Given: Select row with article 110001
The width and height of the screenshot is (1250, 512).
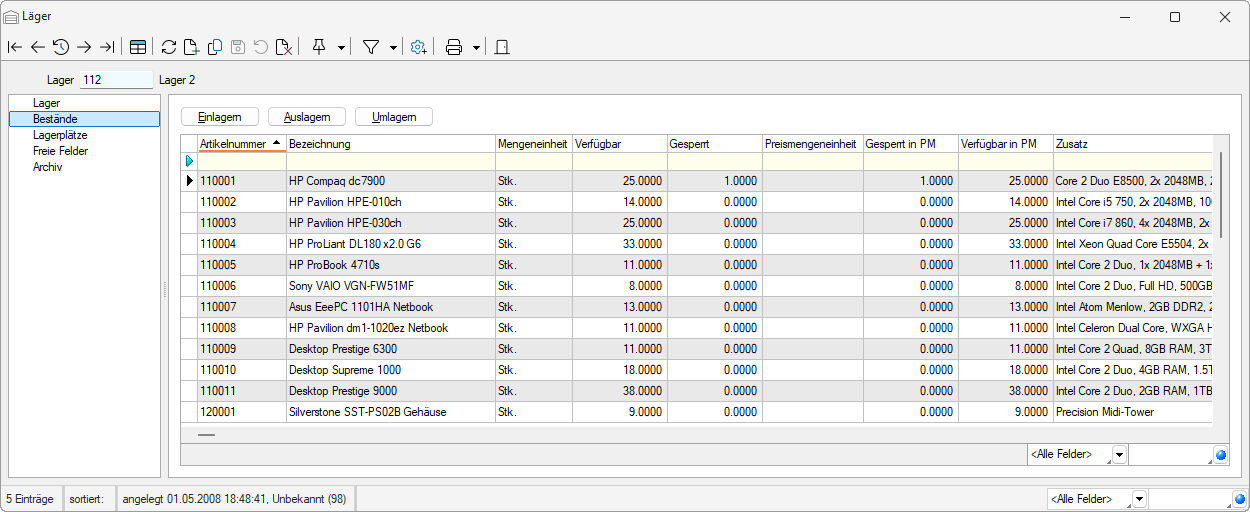Looking at the screenshot, I should (x=696, y=181).
